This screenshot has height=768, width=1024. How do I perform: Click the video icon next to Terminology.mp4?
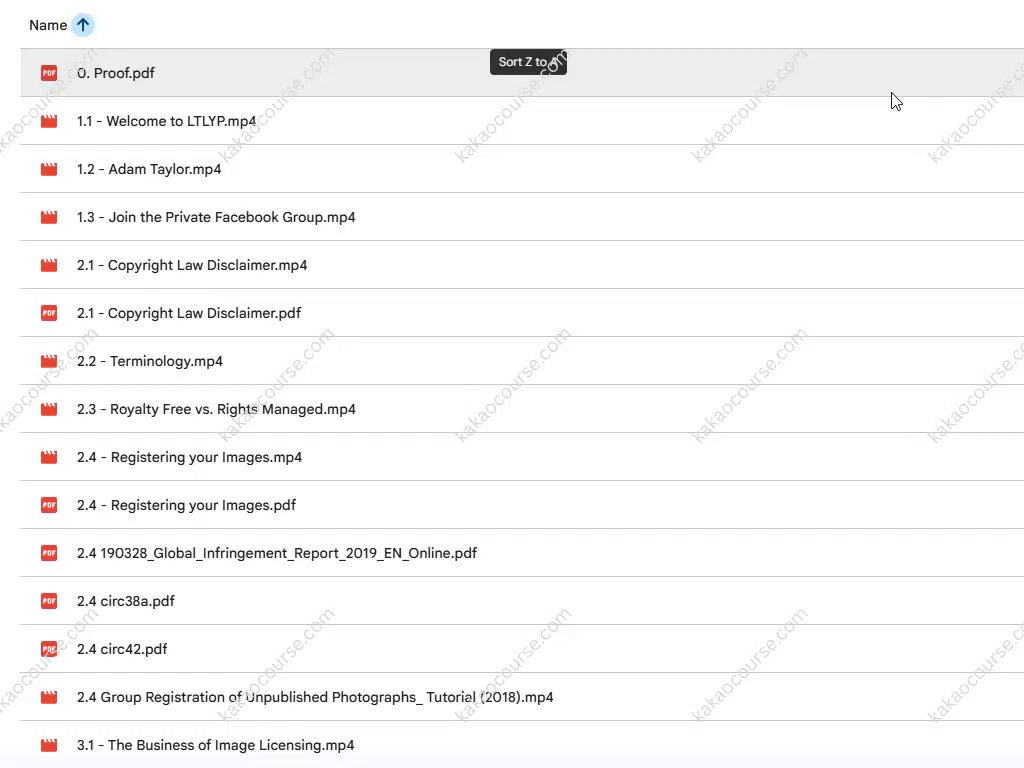tap(49, 361)
